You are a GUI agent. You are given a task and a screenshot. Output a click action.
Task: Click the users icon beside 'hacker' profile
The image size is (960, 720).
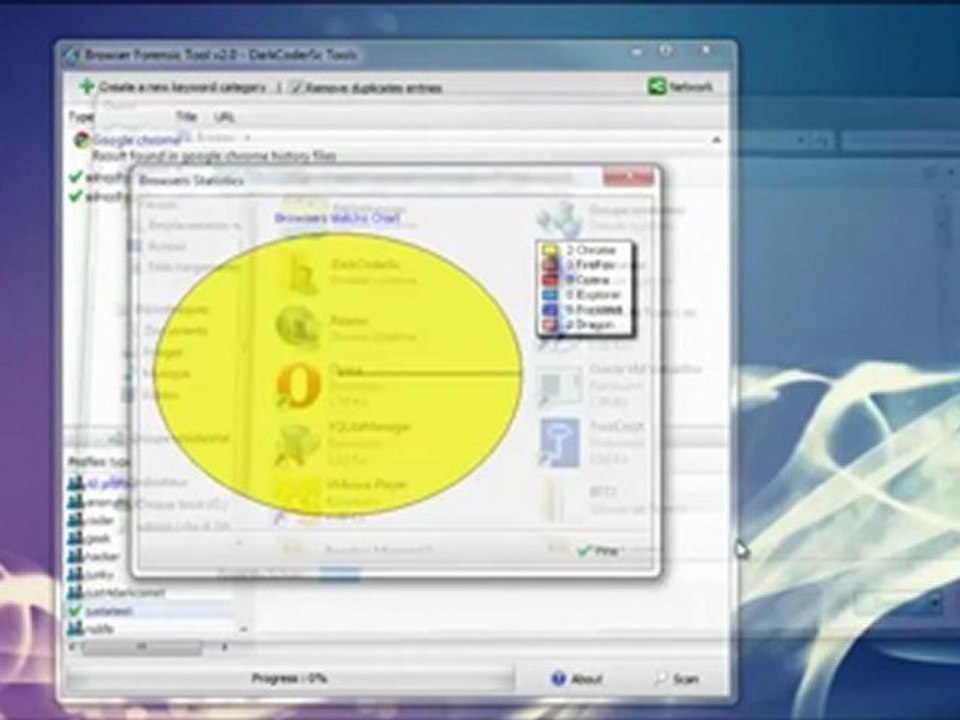(x=75, y=557)
